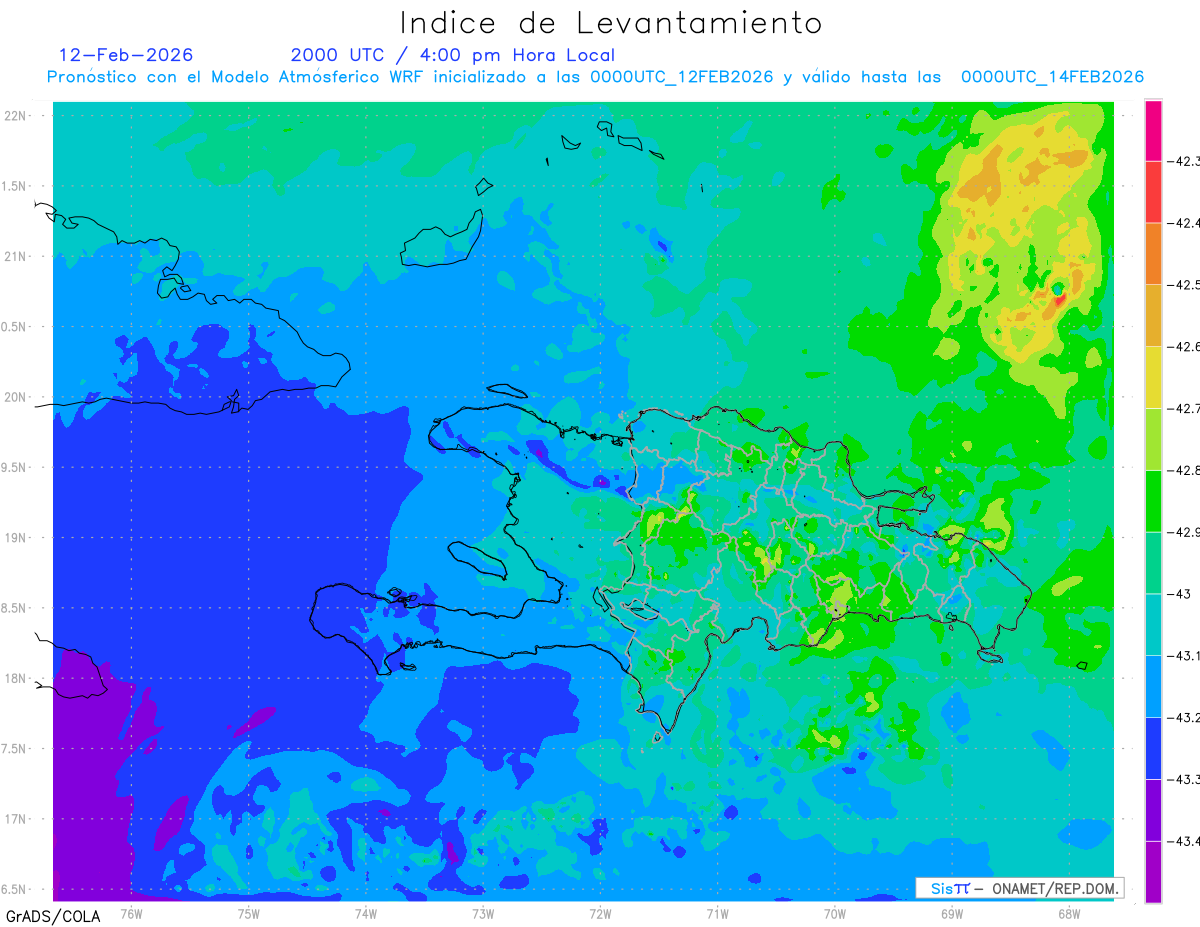Image resolution: width=1200 pixels, height=927 pixels.
Task: Click the '-43.4' legend value
Action: 1185,841
